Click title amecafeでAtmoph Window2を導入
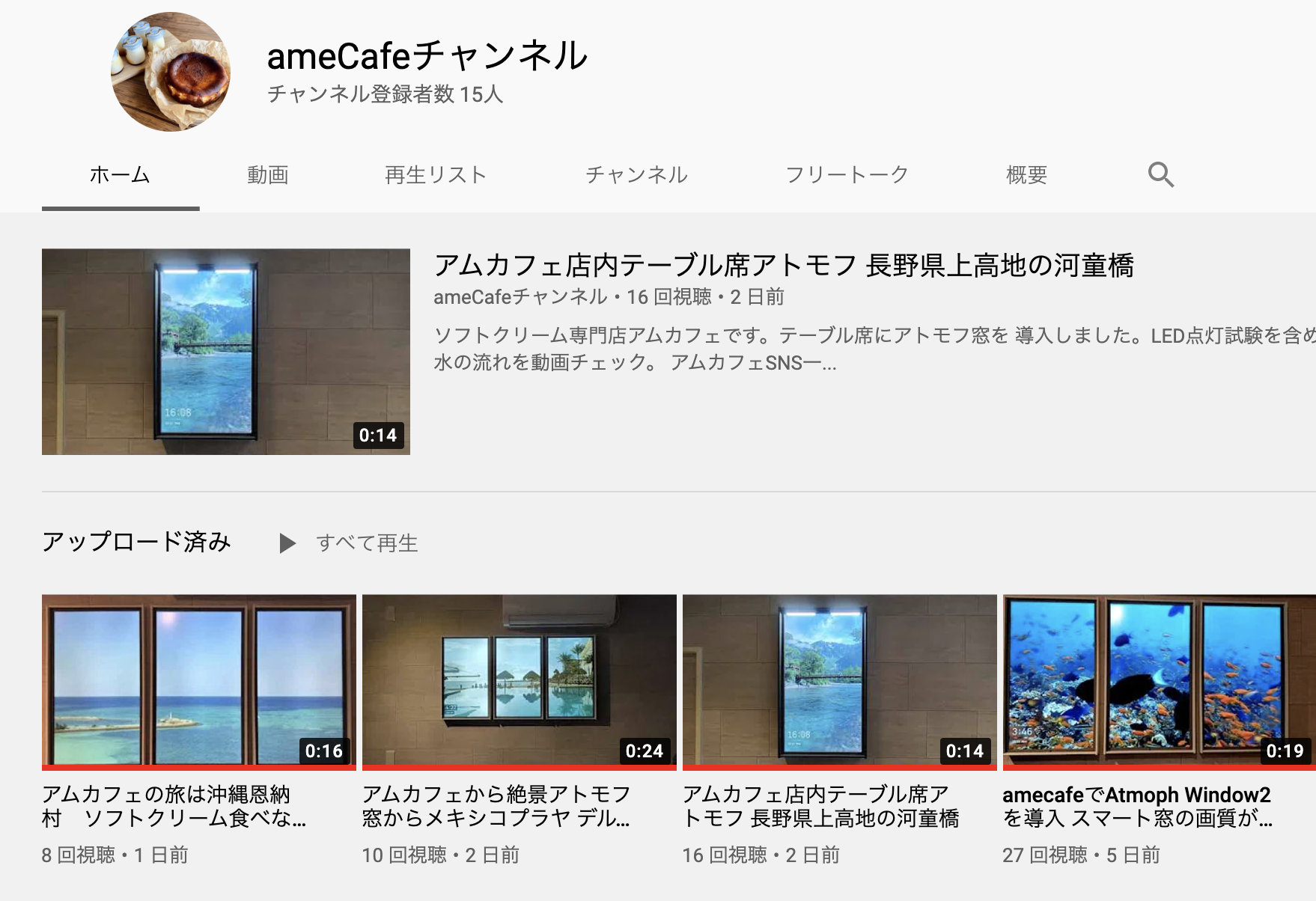This screenshot has width=1316, height=901. coord(1137,806)
